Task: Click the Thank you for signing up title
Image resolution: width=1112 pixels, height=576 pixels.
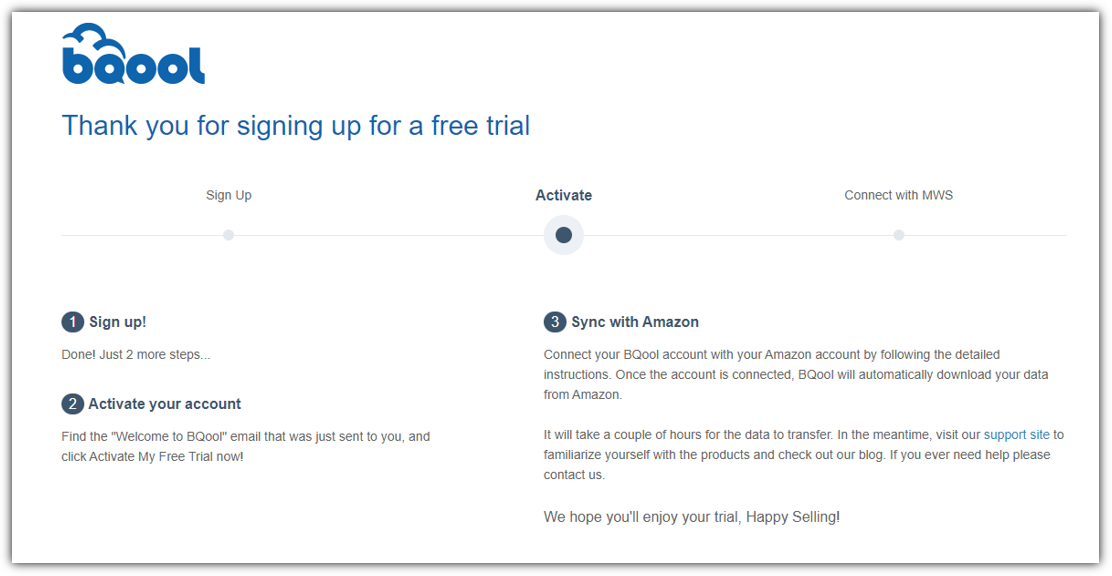Action: pyautogui.click(x=296, y=126)
